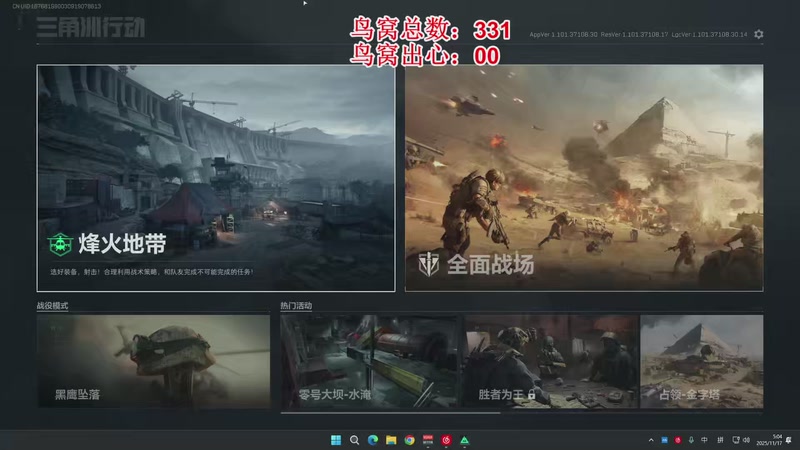
Task: Launch Microsoft Edge from the taskbar
Action: pos(373,440)
